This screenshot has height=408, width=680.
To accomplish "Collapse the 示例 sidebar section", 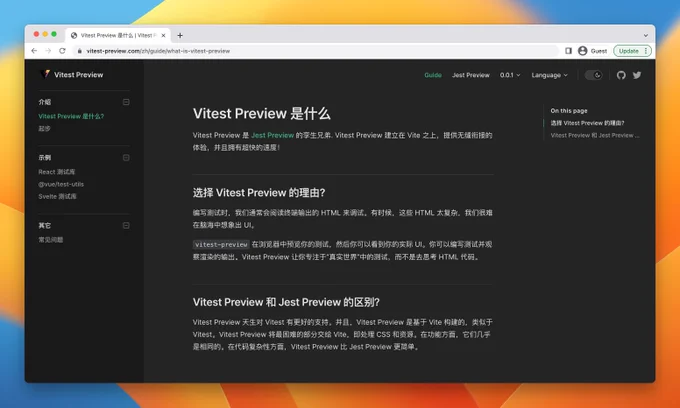I will (126, 157).
